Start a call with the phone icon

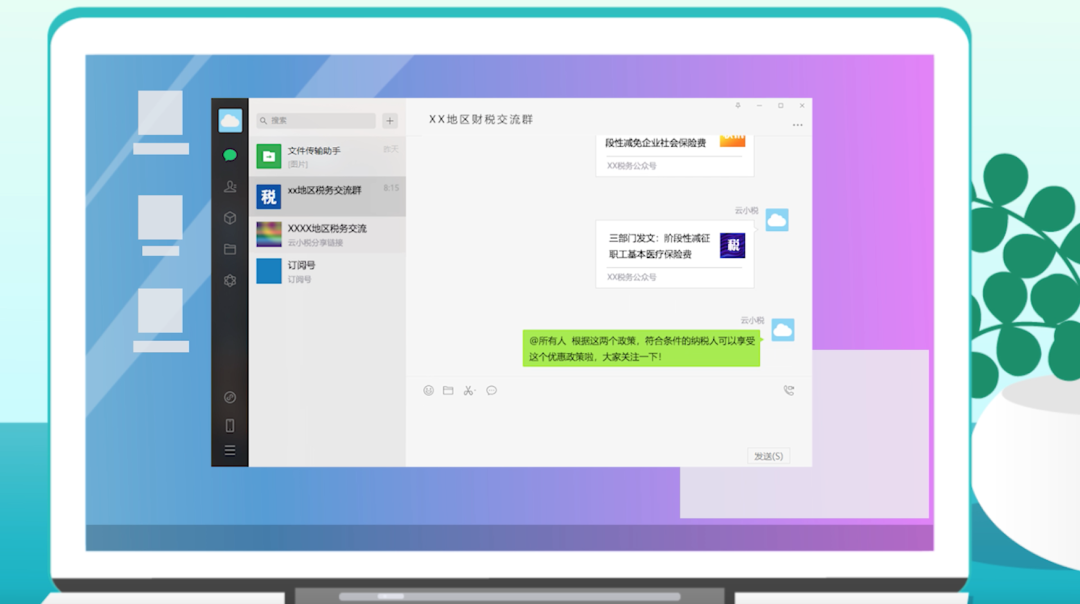click(x=789, y=390)
